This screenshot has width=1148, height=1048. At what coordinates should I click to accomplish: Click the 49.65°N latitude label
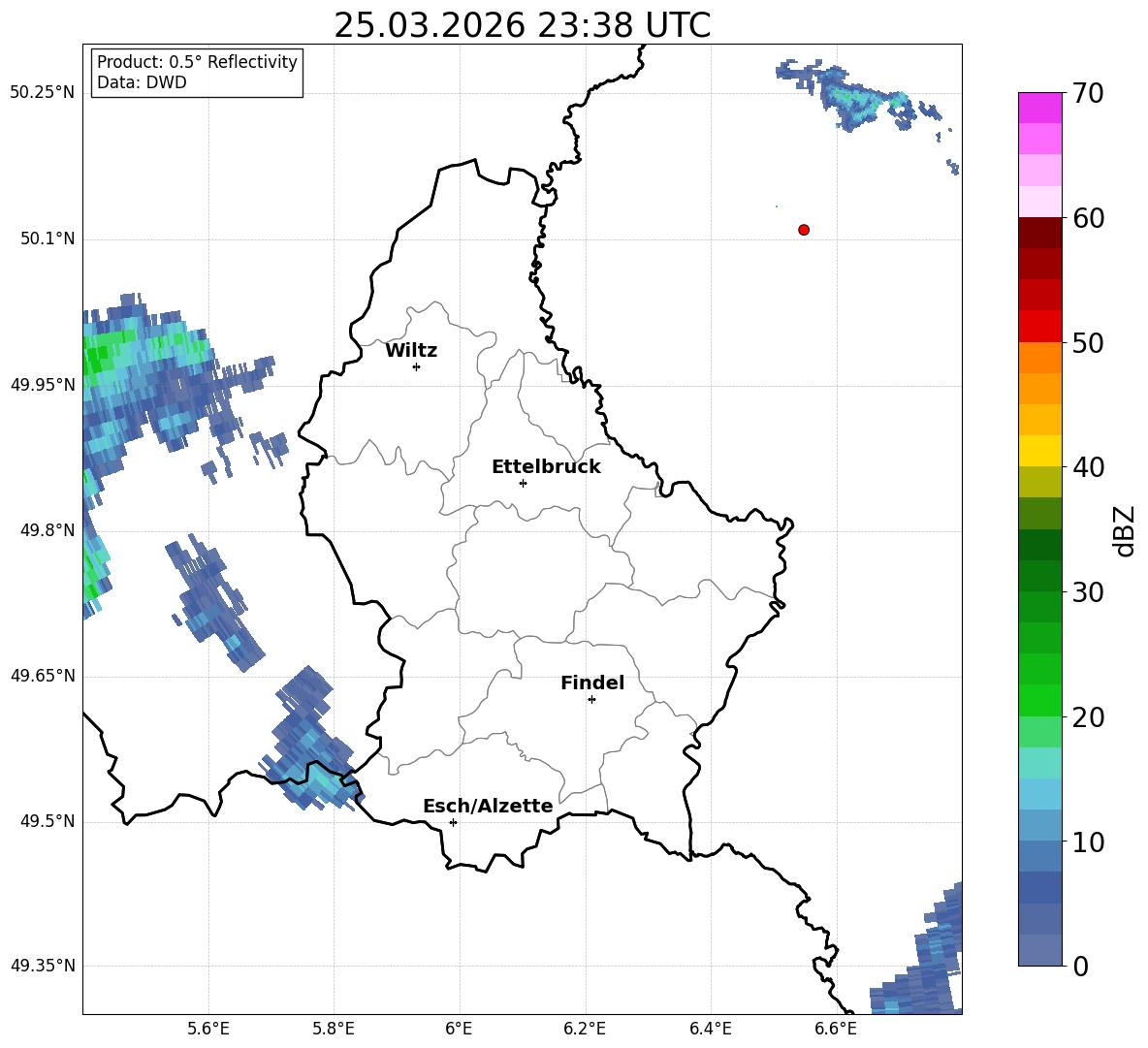(43, 675)
